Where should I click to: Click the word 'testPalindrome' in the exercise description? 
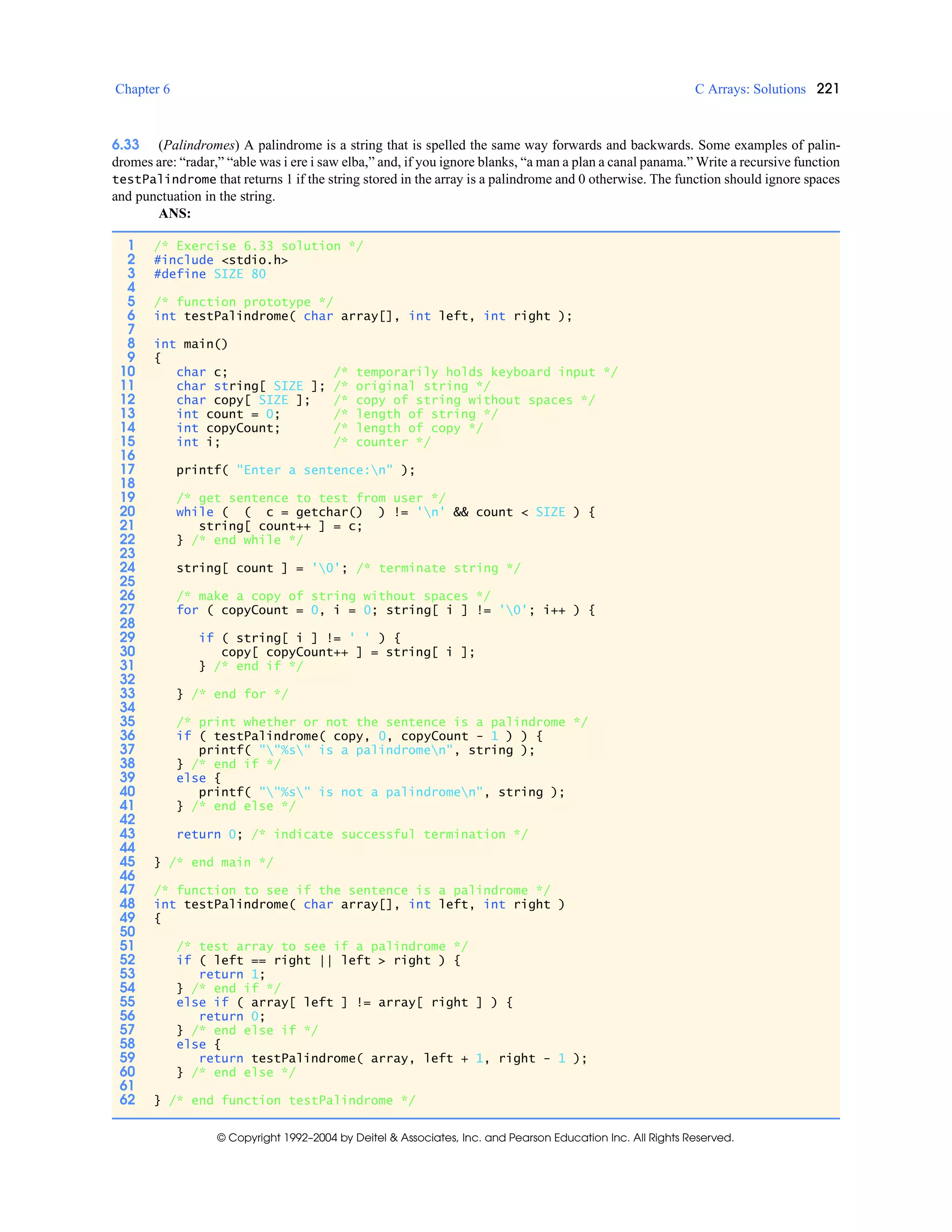click(164, 179)
